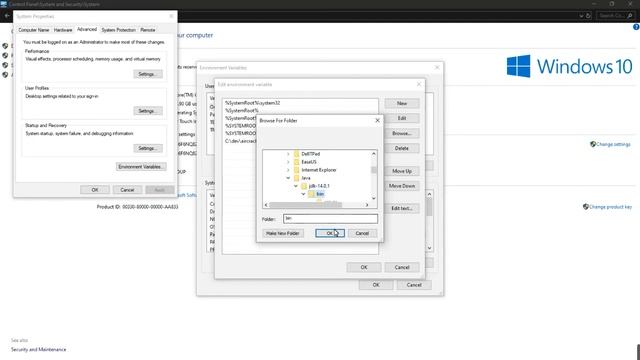Confirm Browse For Folder with OK
The width and height of the screenshot is (640, 360).
[330, 233]
